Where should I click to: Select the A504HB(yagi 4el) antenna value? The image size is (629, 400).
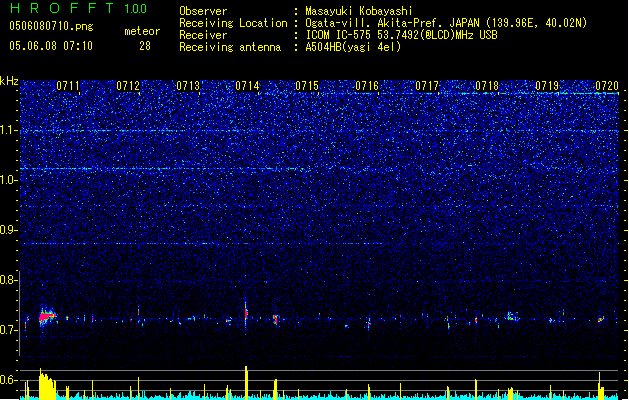coord(353,47)
